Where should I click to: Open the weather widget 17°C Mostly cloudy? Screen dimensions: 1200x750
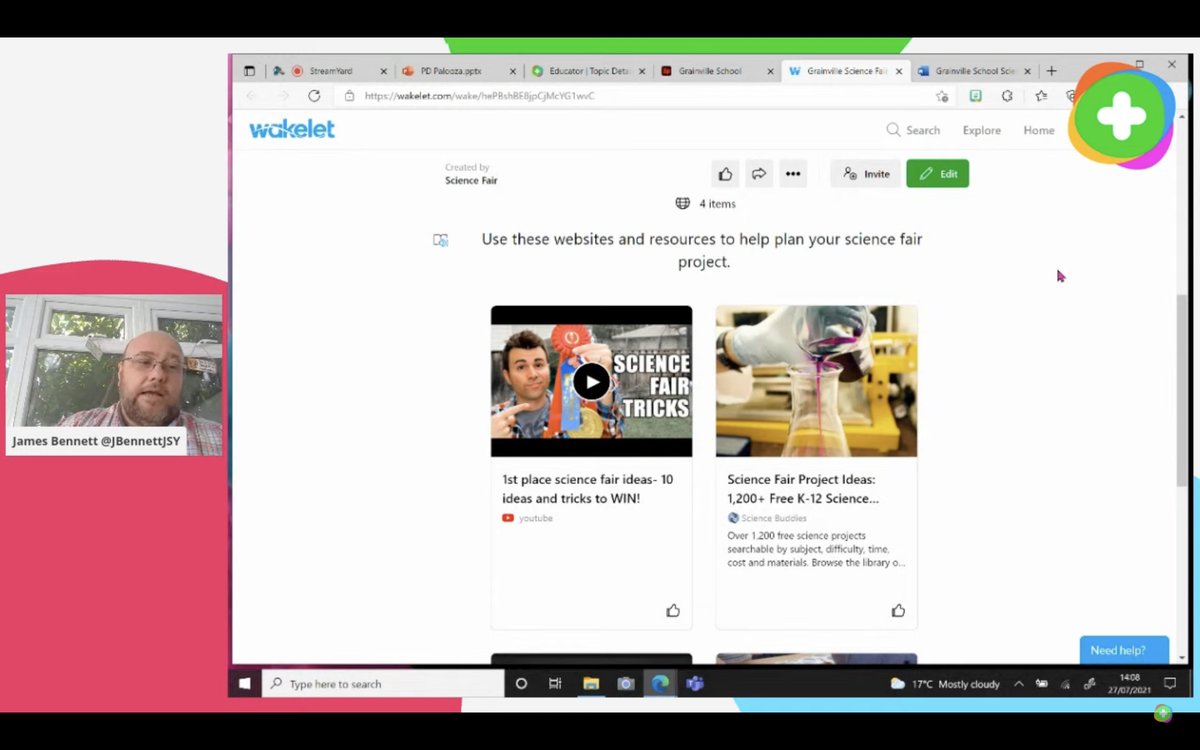pos(945,684)
